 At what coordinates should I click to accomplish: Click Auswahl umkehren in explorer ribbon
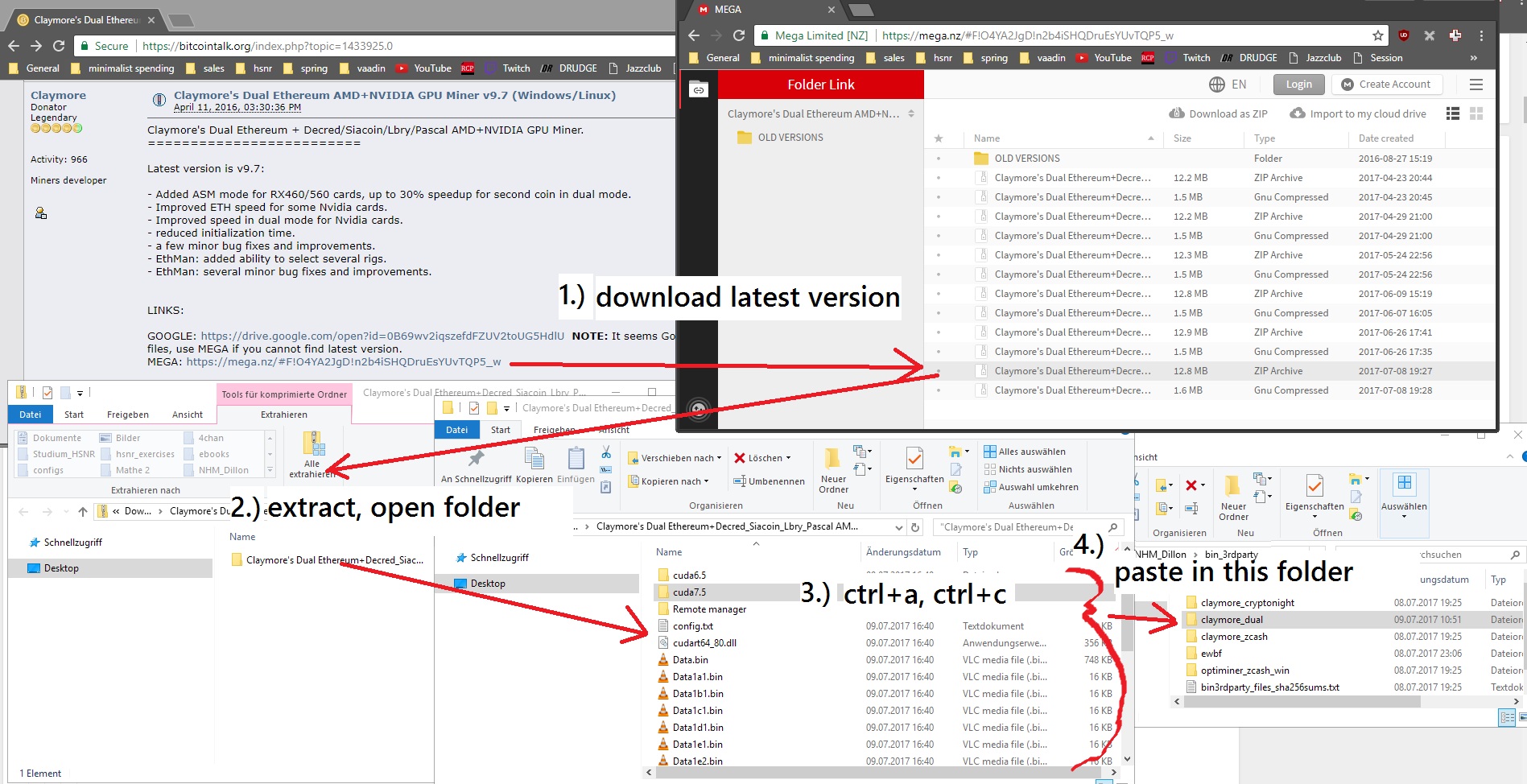pyautogui.click(x=1031, y=487)
